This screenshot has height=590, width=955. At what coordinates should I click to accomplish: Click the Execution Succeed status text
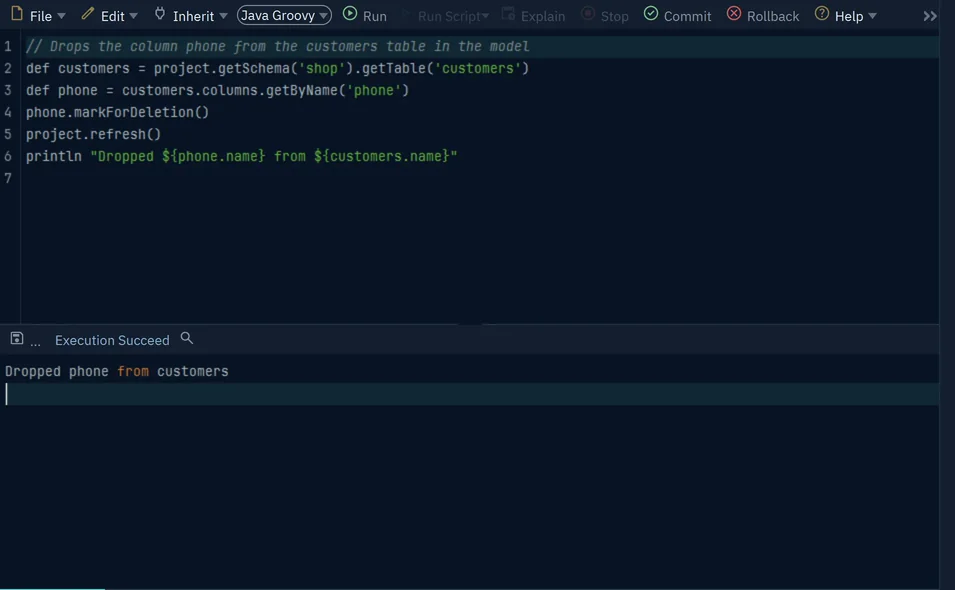point(112,340)
